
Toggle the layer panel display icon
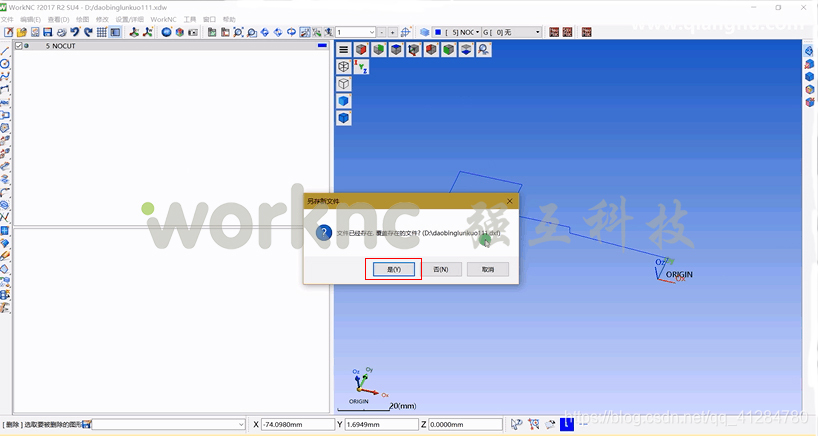tap(115, 32)
